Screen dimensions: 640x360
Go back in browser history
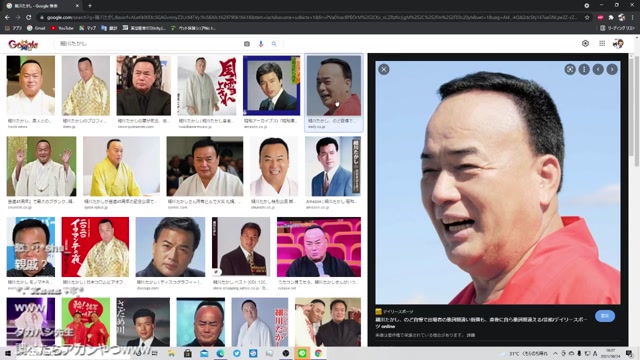(x=7, y=18)
